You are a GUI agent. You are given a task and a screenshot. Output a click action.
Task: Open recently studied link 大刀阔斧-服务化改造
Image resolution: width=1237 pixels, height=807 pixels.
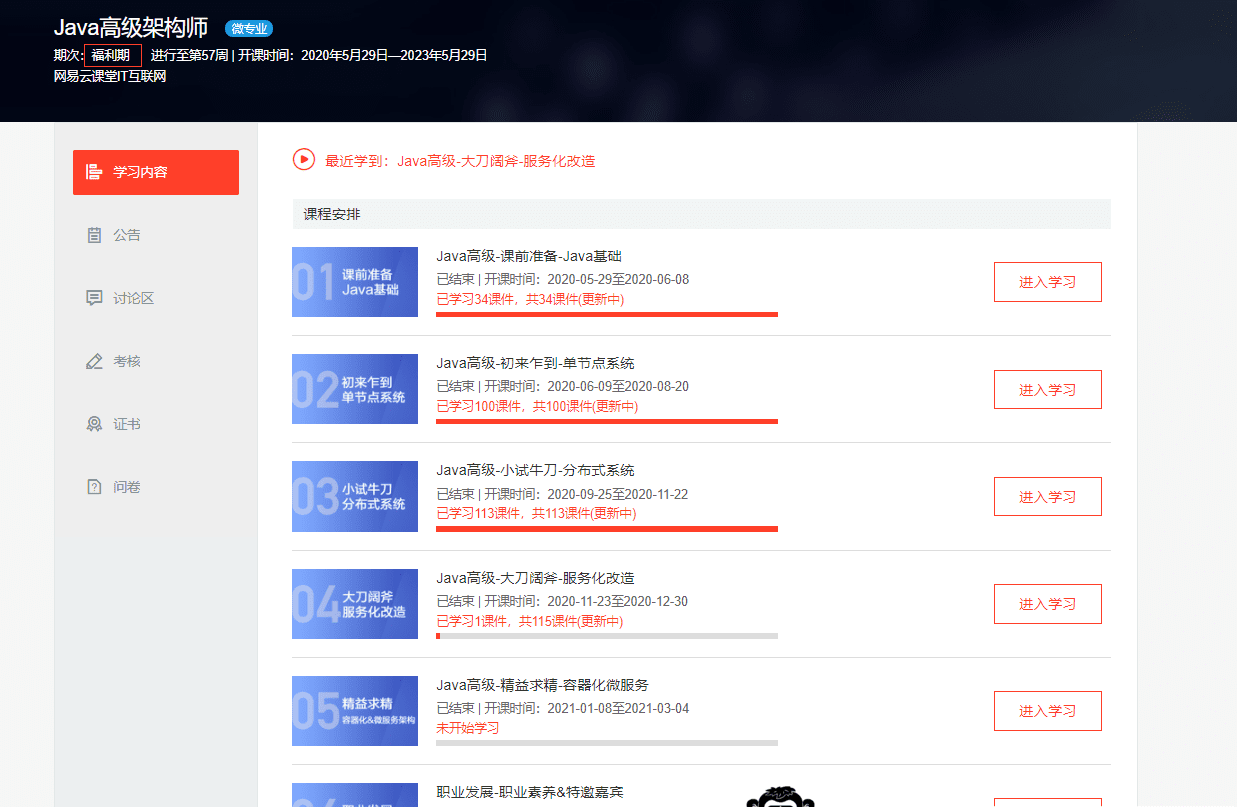pos(496,160)
